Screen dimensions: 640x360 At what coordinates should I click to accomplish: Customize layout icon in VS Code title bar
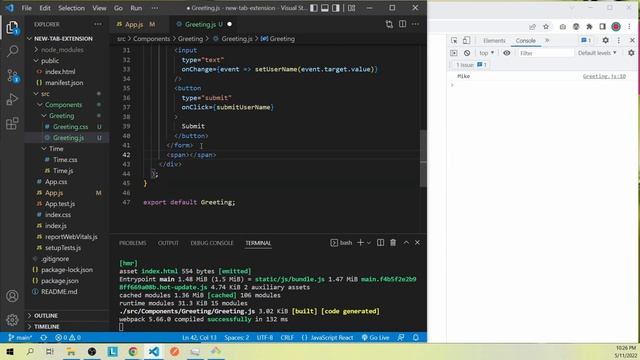point(351,8)
